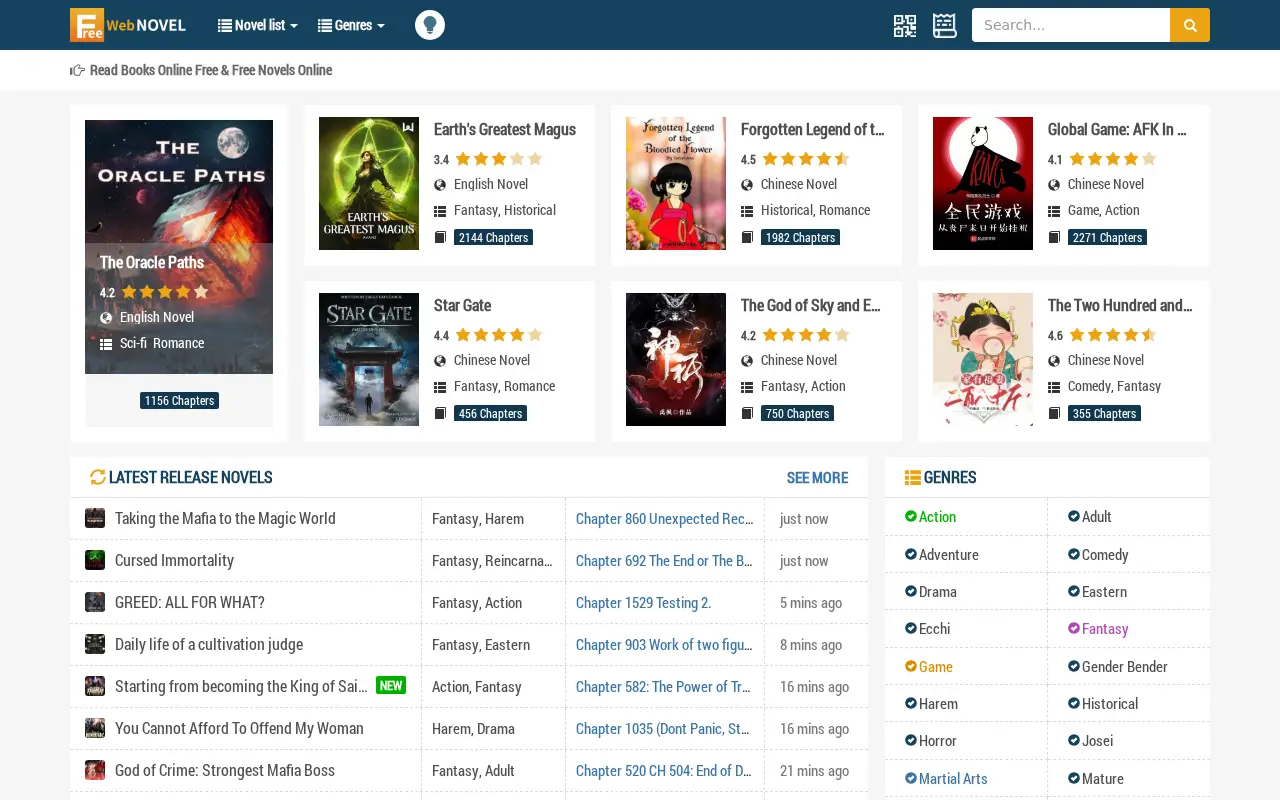Click the list icon in Genres panel header

pyautogui.click(x=912, y=477)
